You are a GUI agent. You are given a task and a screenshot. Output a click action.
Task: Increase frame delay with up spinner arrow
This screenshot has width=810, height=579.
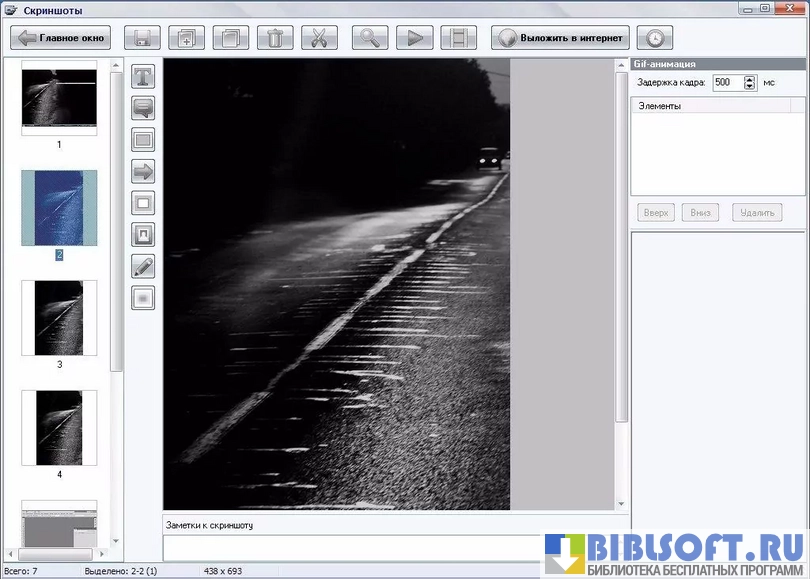[x=750, y=79]
